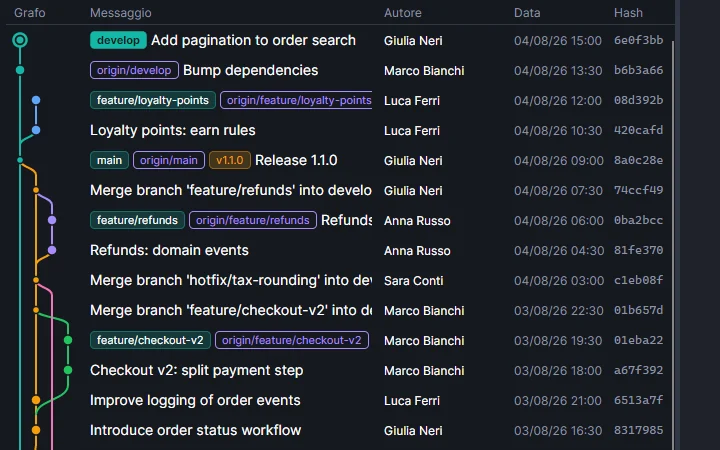Click the develop branch label
720x450 pixels.
tap(118, 40)
